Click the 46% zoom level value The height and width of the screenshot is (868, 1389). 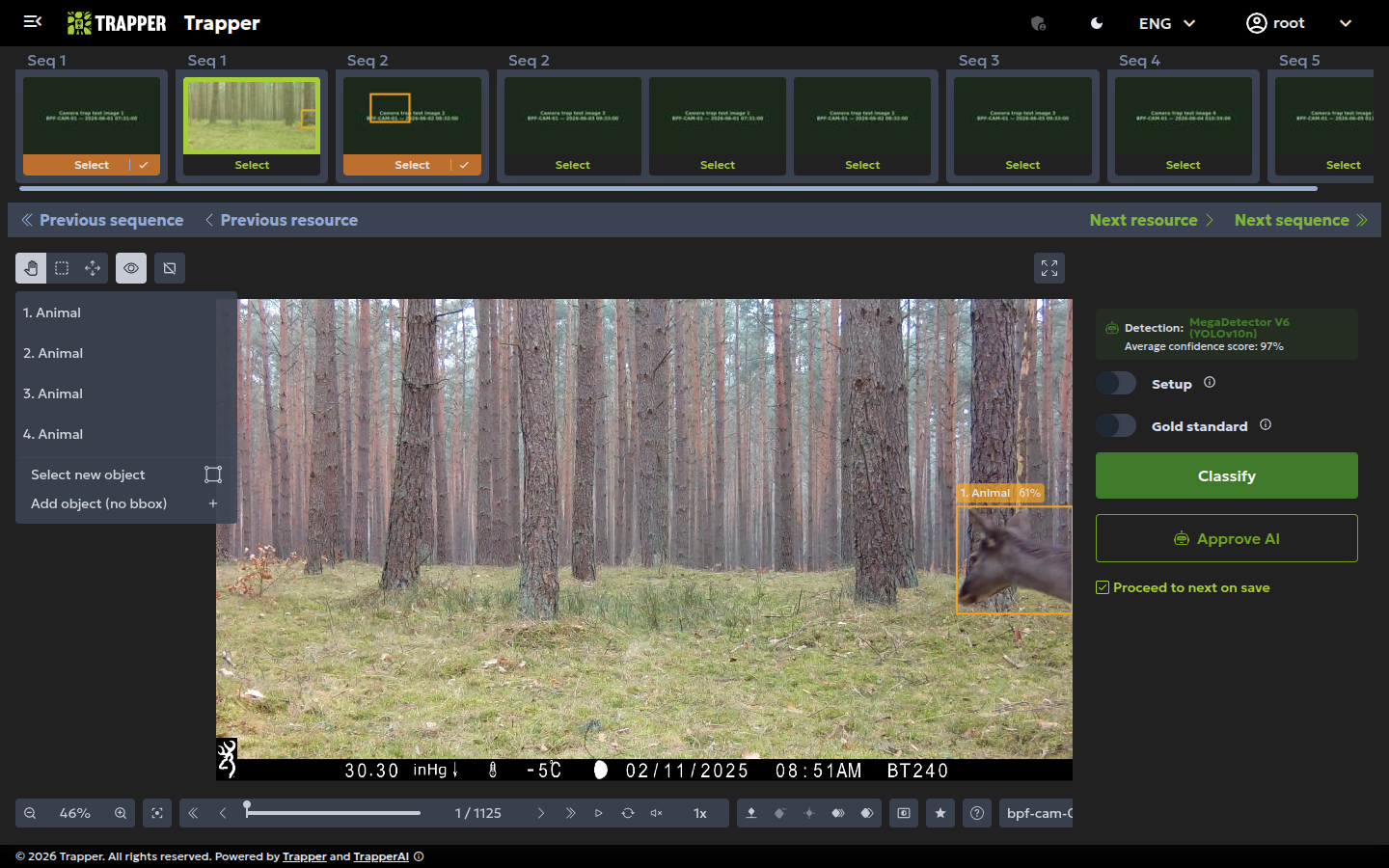click(75, 813)
